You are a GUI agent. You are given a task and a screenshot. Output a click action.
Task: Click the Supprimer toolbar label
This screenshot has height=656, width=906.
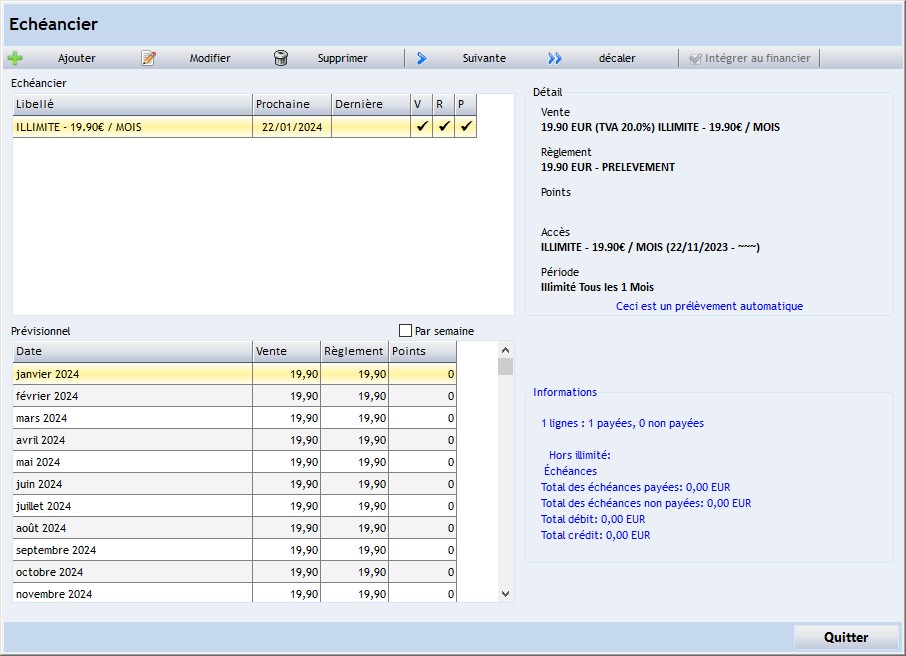pyautogui.click(x=342, y=58)
